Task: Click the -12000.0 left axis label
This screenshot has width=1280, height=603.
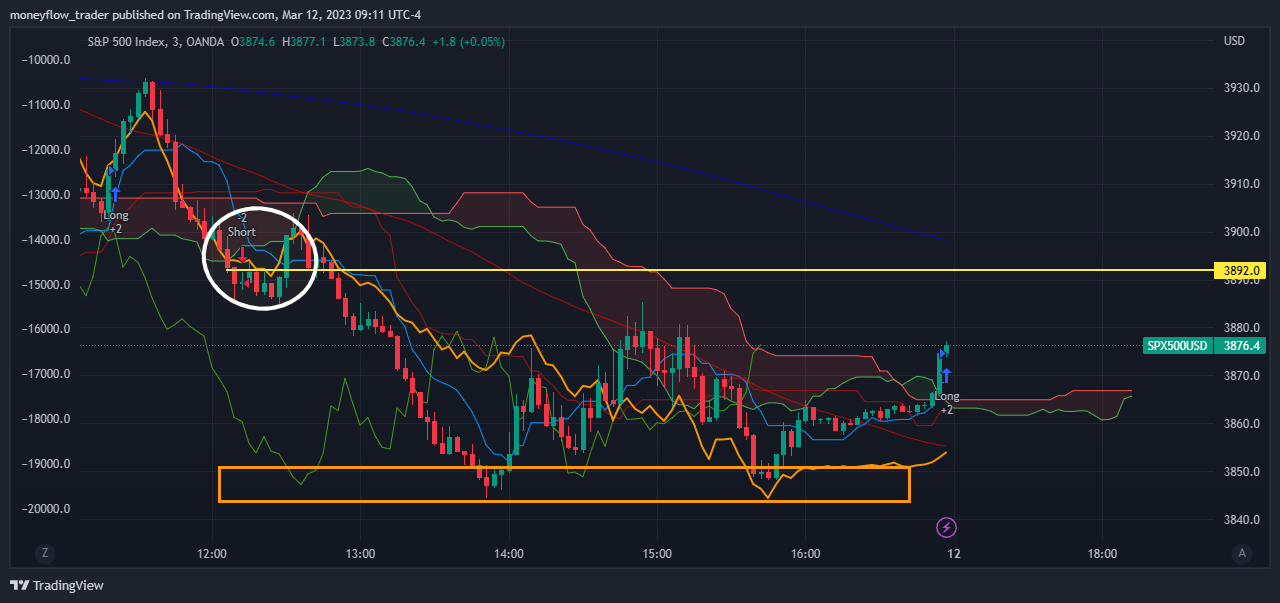Action: 45,150
